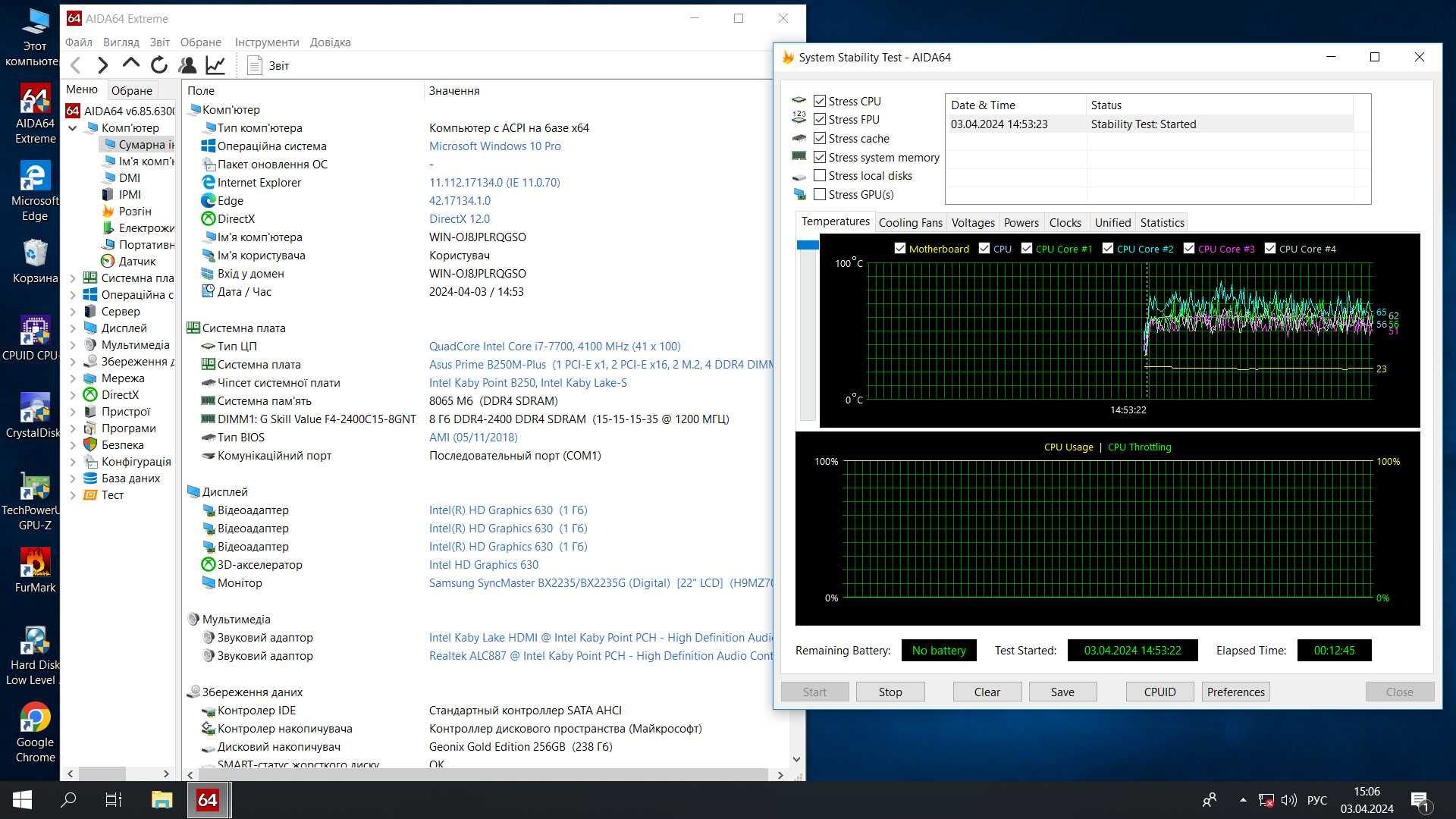Expand the Тест tree node
This screenshot has width=1456, height=819.
tap(73, 495)
